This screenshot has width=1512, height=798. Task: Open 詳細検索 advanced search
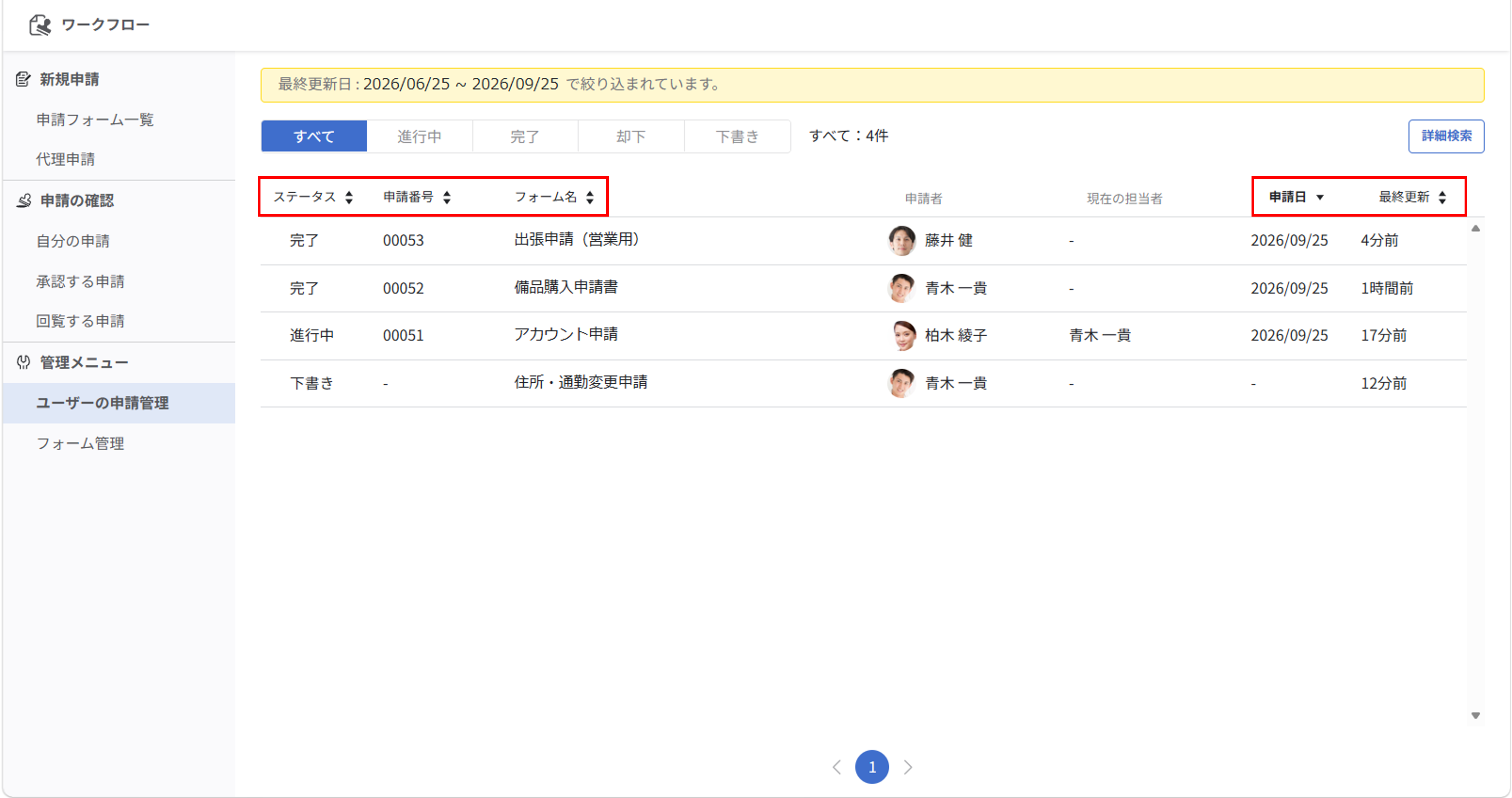pyautogui.click(x=1446, y=136)
